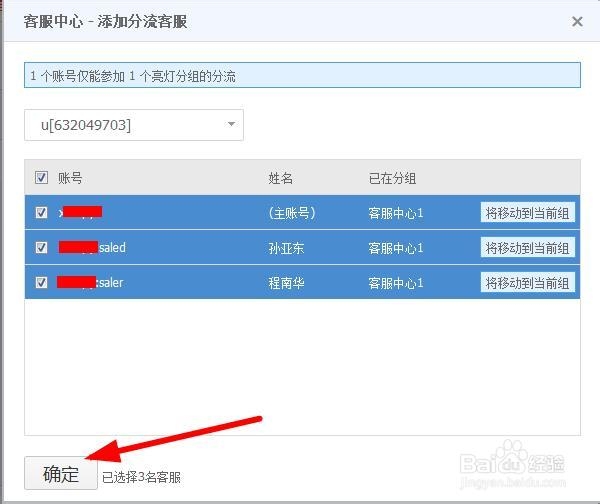Click 将移动到当前组 in the 主账号 row
The width and height of the screenshot is (600, 504).
[528, 212]
